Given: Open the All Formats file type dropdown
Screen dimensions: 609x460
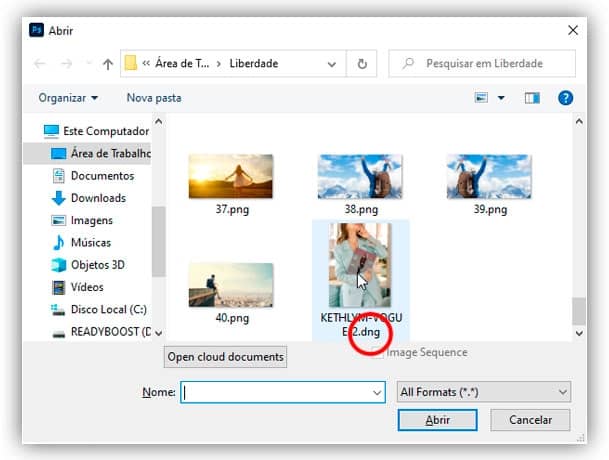Looking at the screenshot, I should (484, 392).
